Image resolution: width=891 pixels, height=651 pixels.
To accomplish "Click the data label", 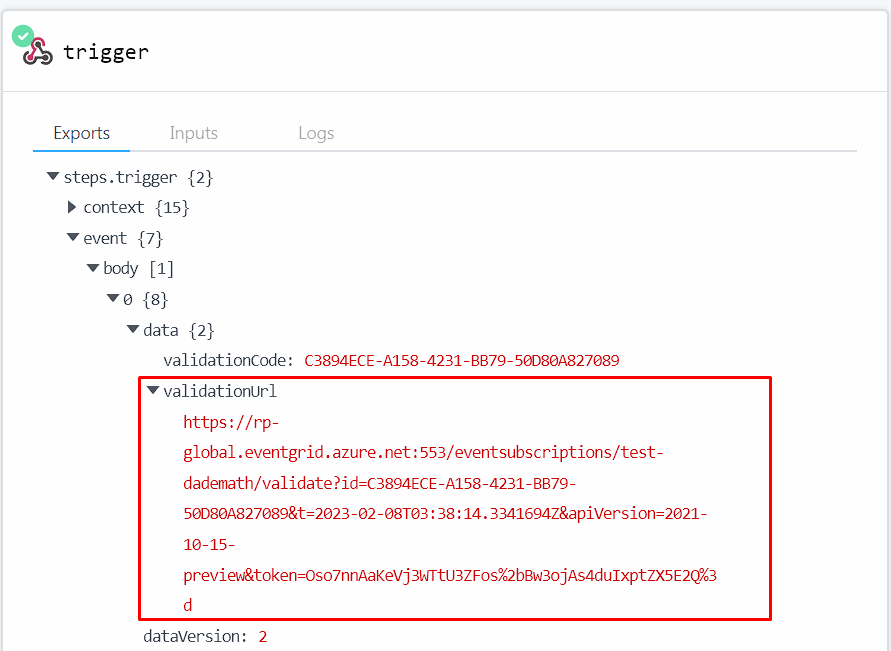I will 161,330.
